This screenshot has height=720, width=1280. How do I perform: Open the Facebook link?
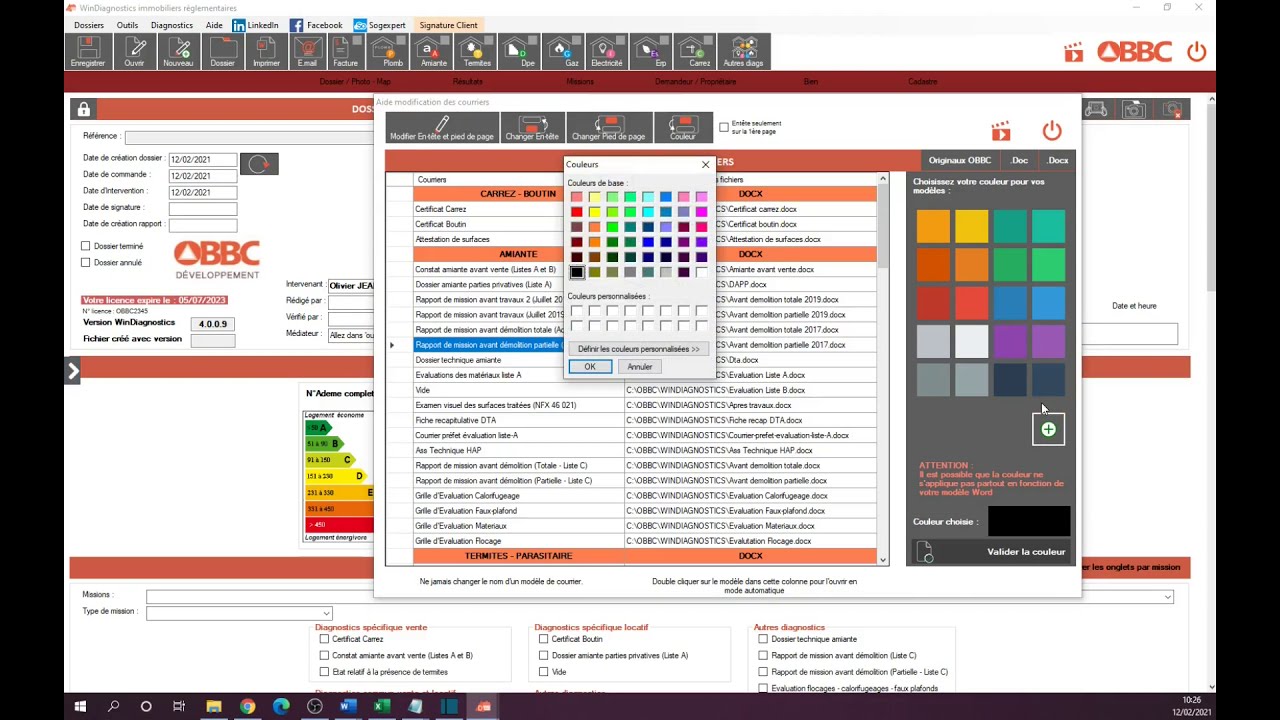(x=316, y=25)
